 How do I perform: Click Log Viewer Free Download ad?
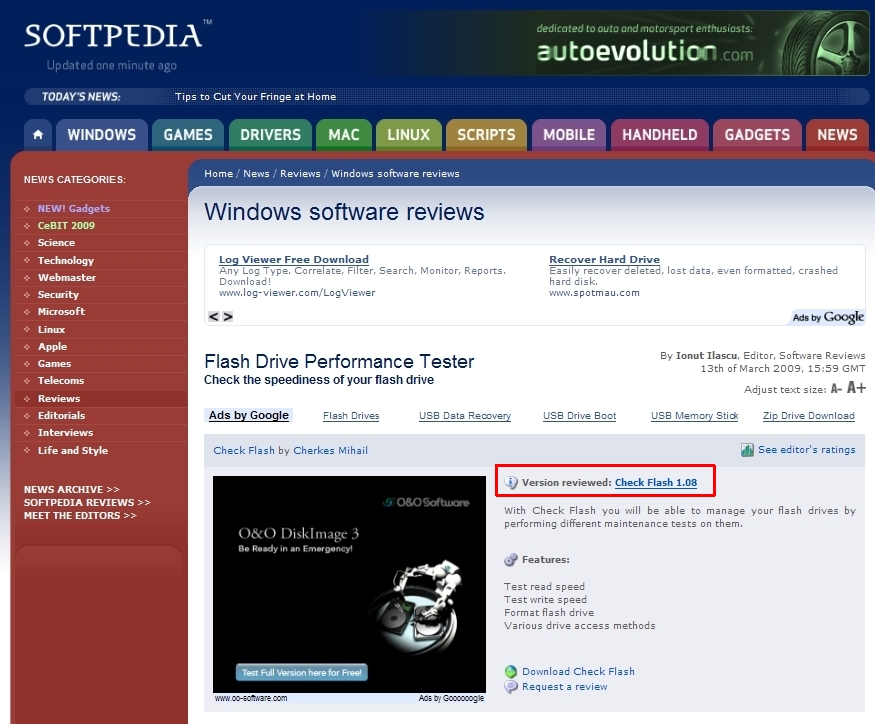click(x=294, y=260)
